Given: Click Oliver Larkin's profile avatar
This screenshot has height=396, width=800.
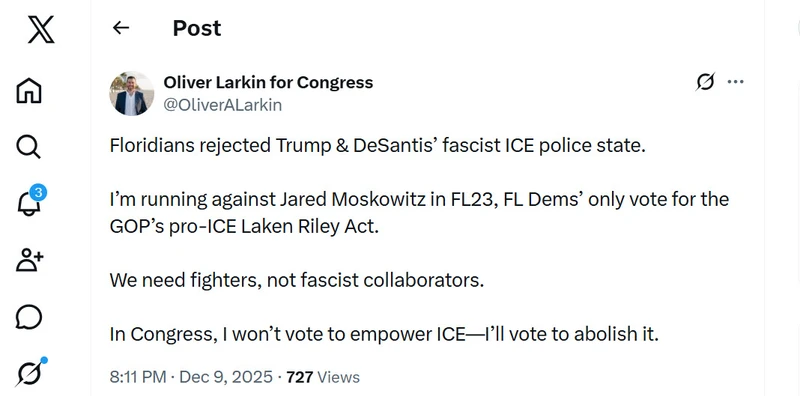Looking at the screenshot, I should (x=131, y=93).
